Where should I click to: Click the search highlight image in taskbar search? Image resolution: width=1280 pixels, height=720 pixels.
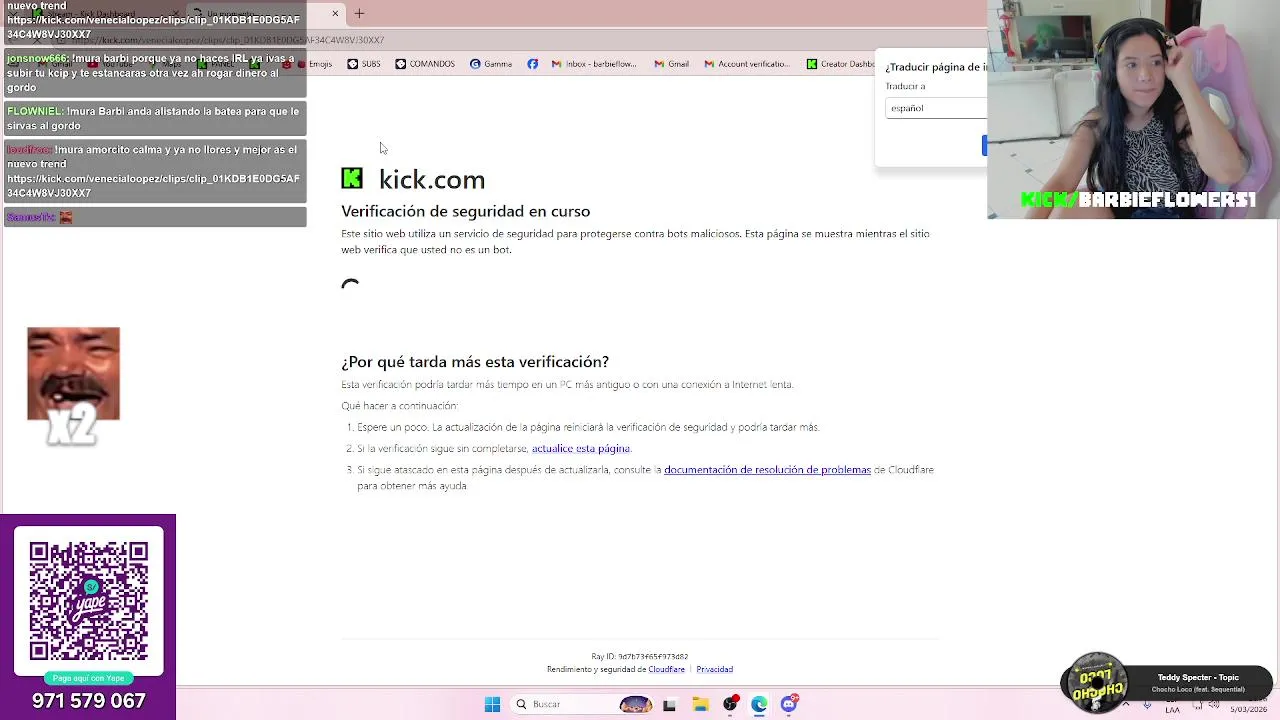636,704
